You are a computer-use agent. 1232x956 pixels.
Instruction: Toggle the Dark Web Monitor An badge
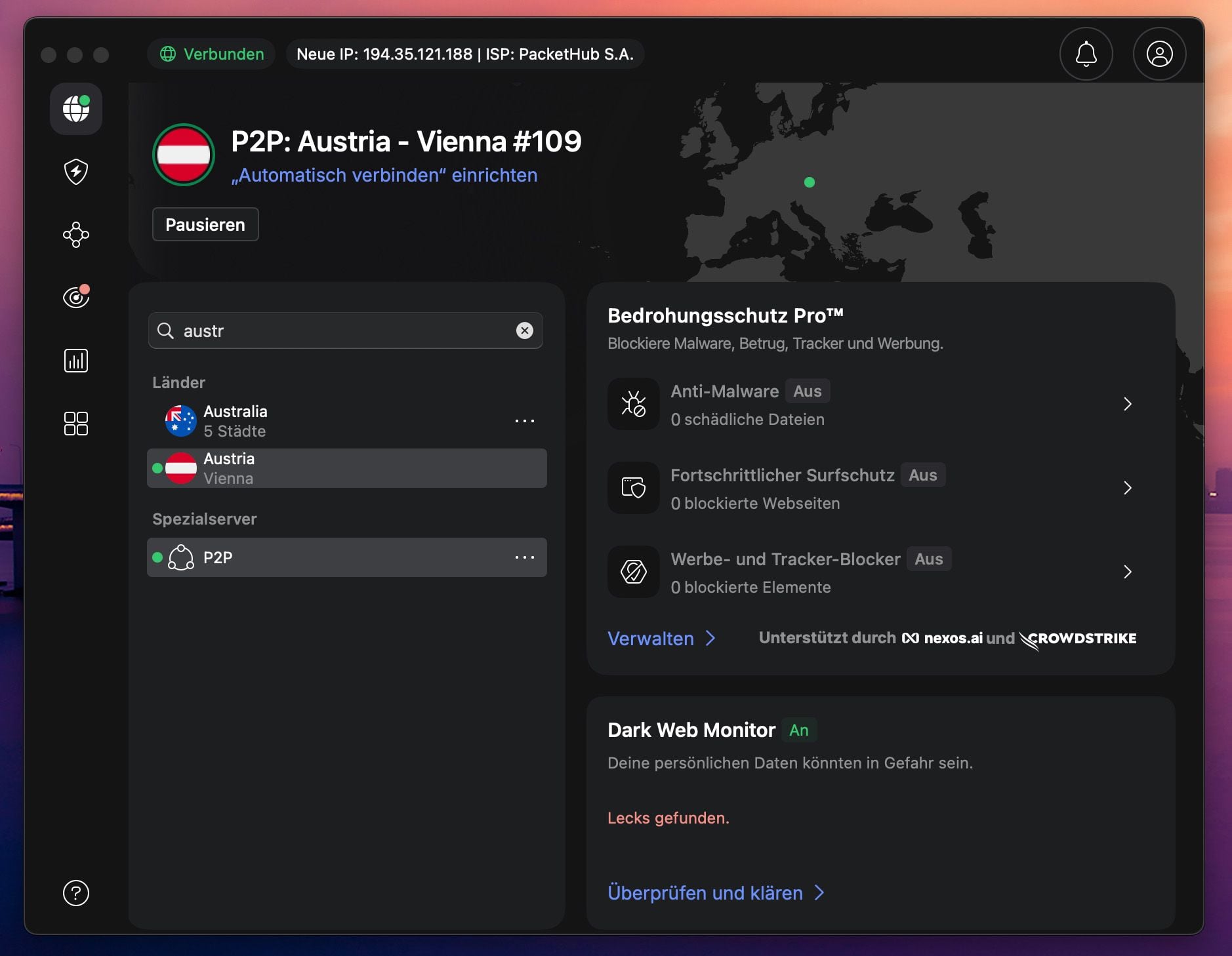tap(798, 730)
